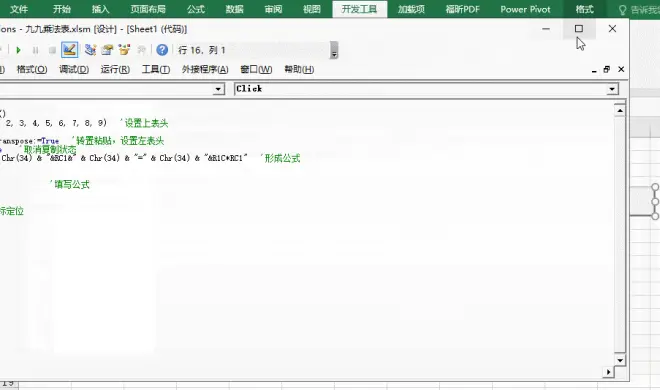
Task: Open the 工具(T) menu
Action: click(156, 69)
